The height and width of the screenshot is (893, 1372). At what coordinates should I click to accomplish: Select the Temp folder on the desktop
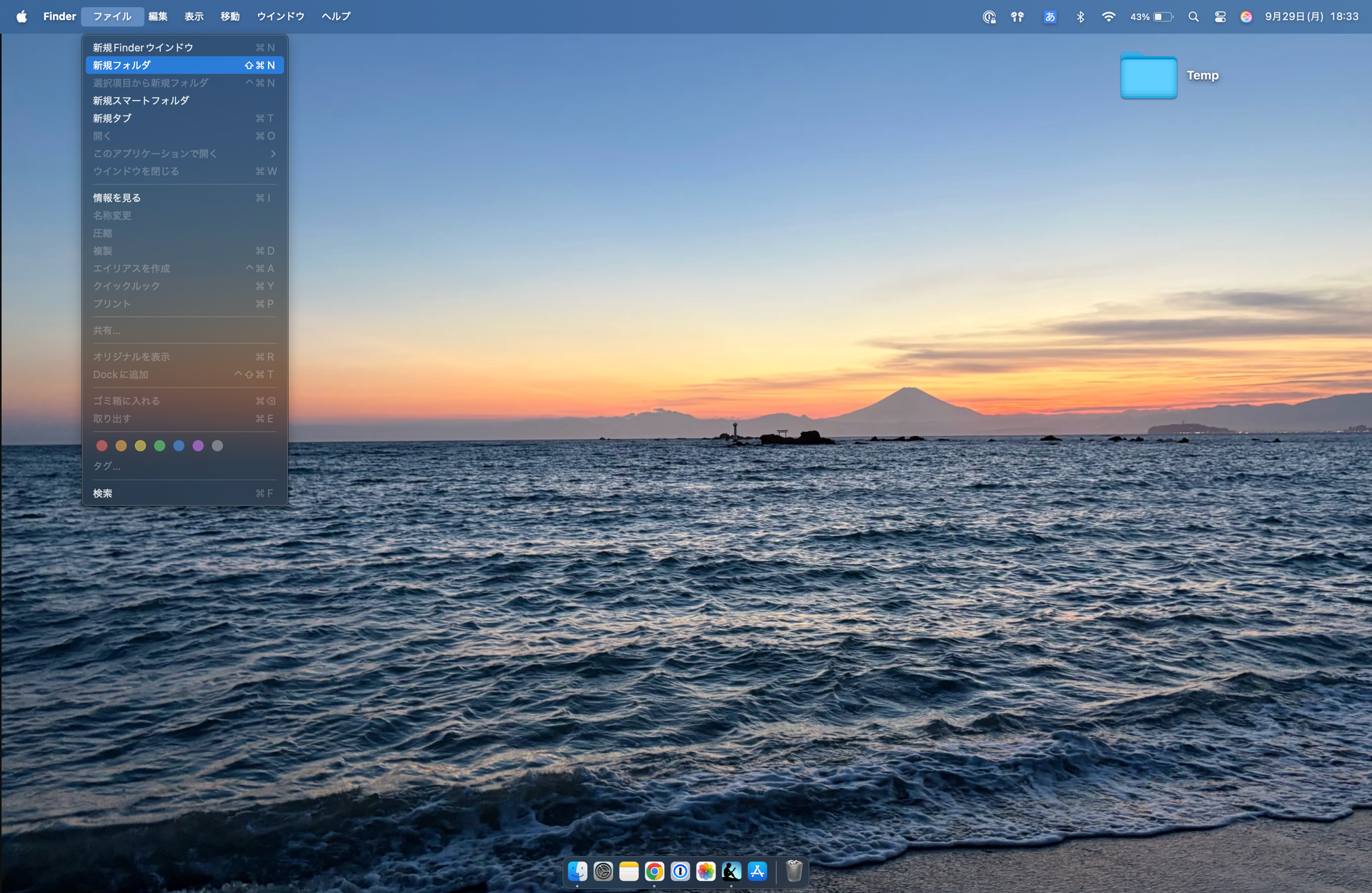(1148, 77)
